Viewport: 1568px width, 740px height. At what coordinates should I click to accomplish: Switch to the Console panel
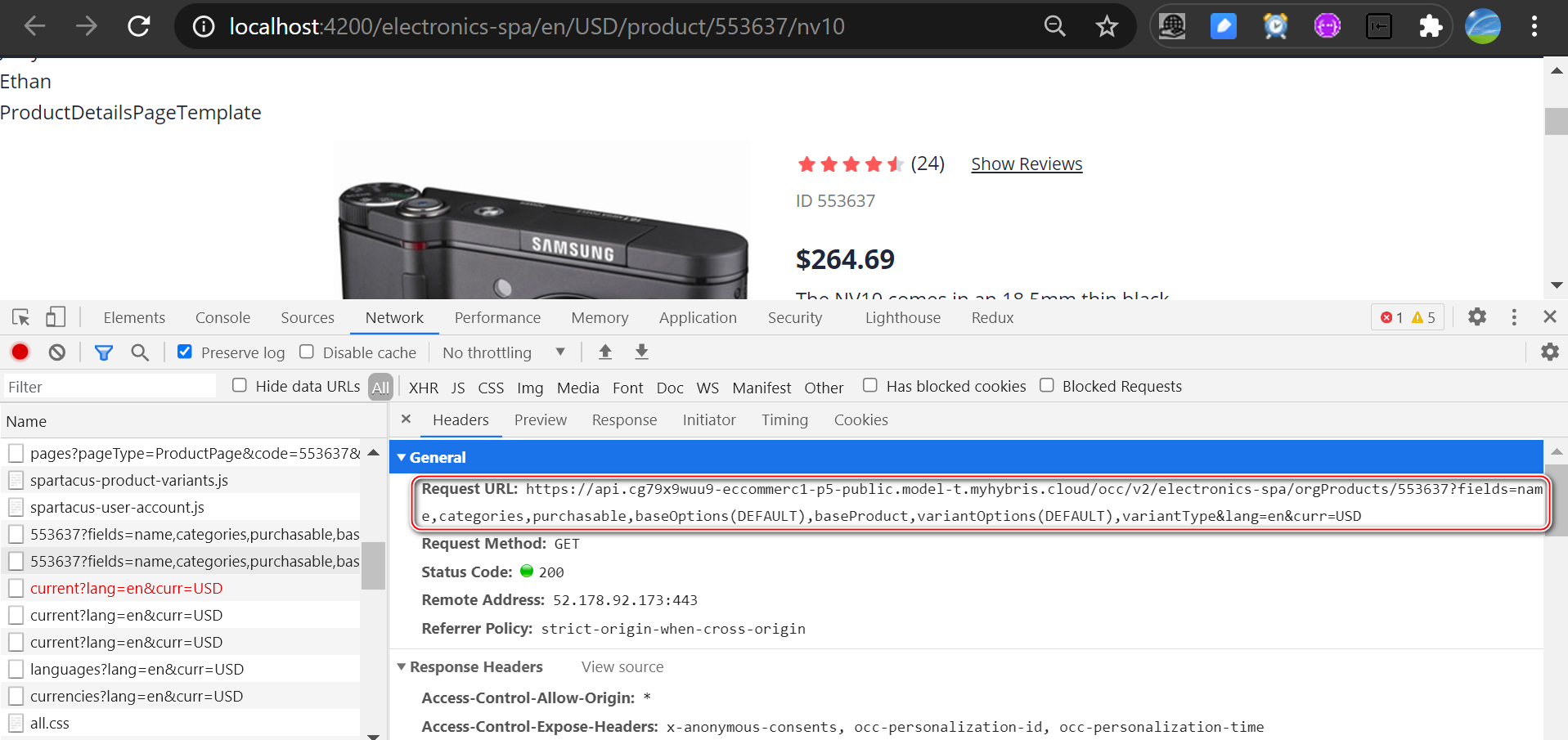pos(222,317)
